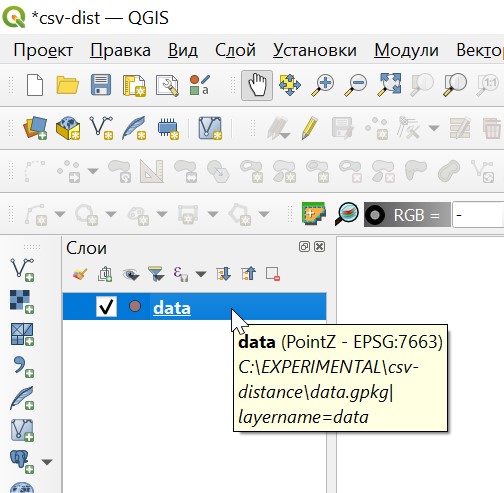Click Pan Map to Selection icon
504x493 pixels.
coord(290,85)
